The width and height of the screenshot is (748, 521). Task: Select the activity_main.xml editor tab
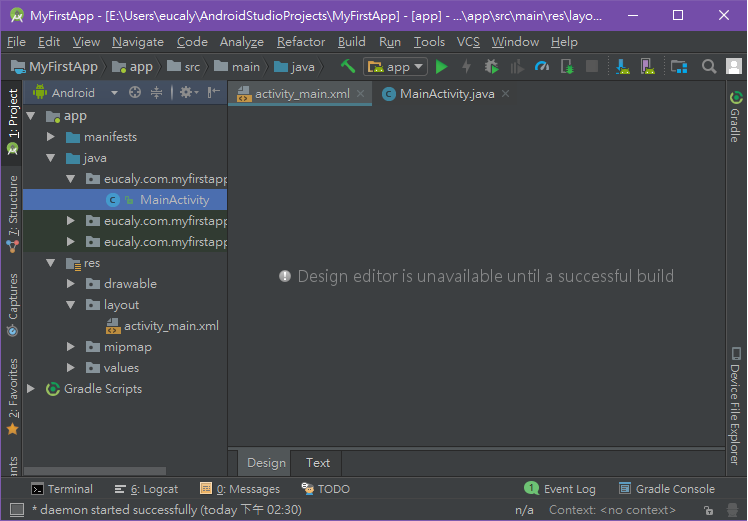tap(300, 94)
